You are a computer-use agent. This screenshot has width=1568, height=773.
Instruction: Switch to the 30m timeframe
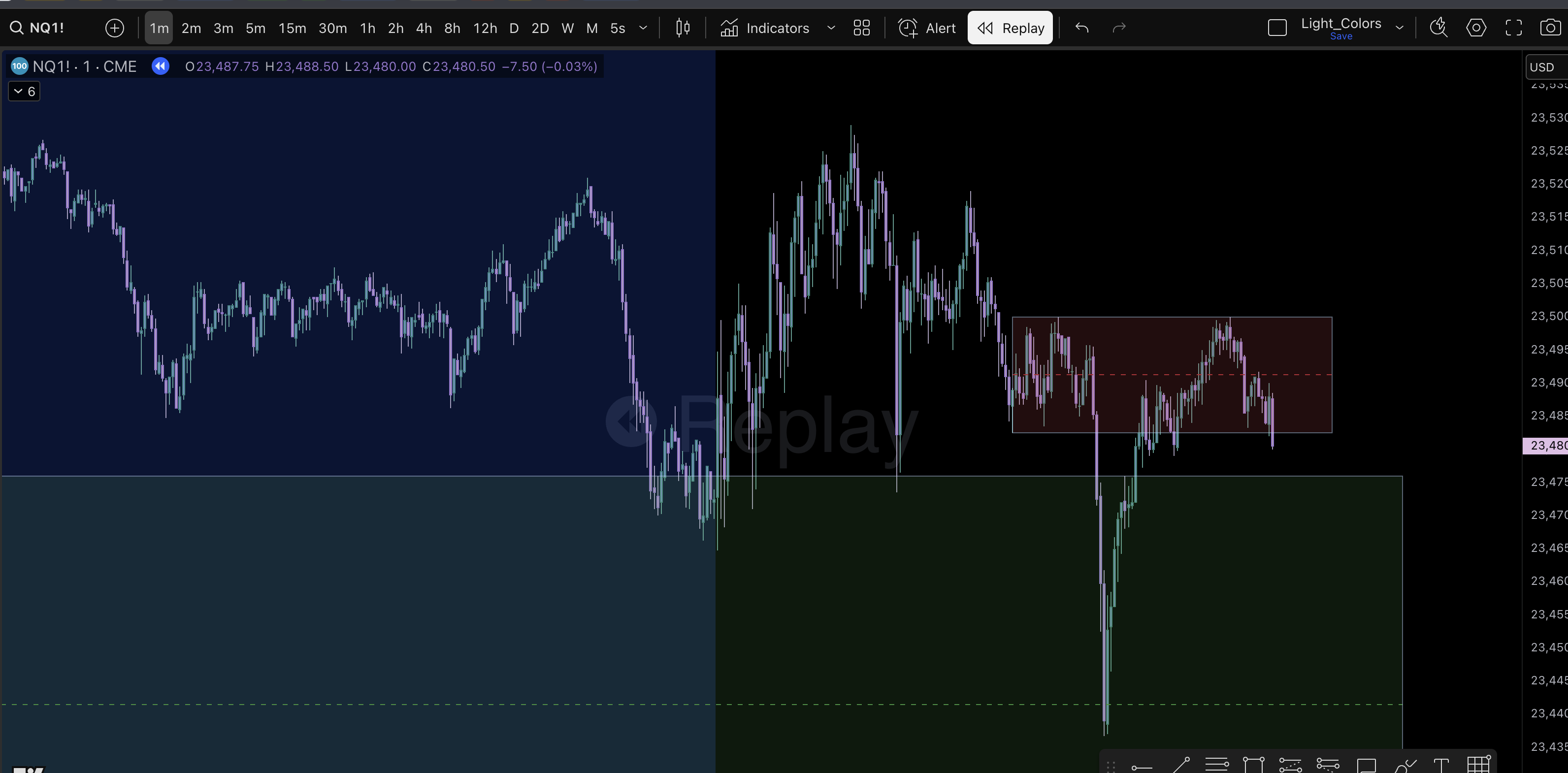(x=333, y=28)
